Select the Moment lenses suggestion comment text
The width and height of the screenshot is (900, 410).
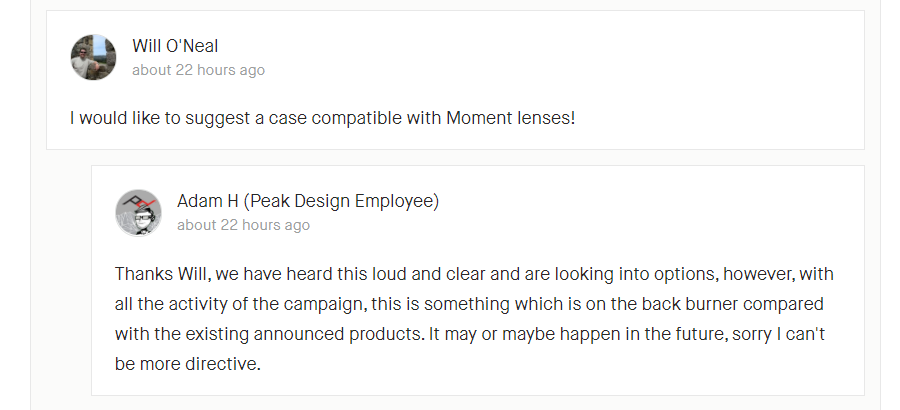[323, 118]
